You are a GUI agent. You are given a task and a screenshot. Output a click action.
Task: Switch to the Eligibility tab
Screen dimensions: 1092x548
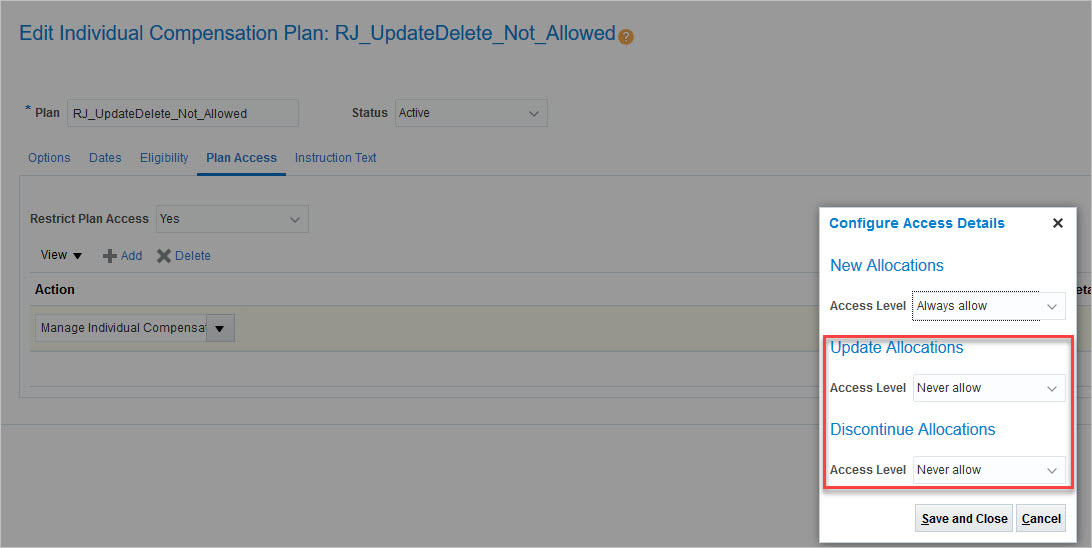pyautogui.click(x=164, y=158)
